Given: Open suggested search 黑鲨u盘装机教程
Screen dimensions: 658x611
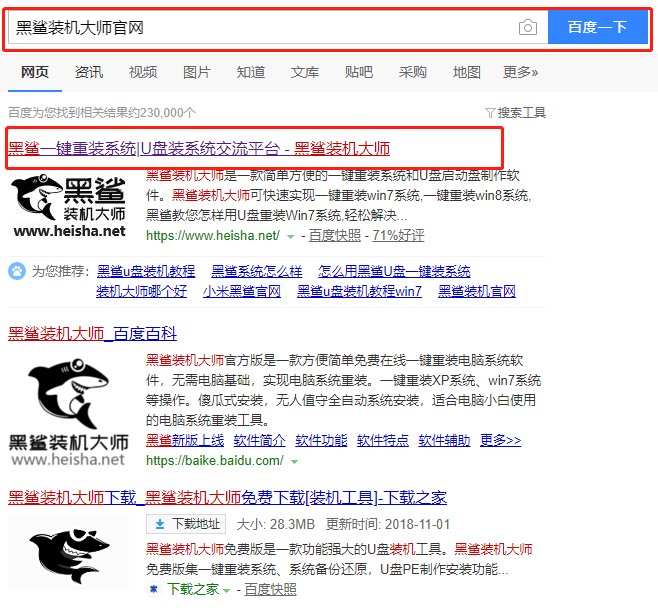Looking at the screenshot, I should (146, 272).
